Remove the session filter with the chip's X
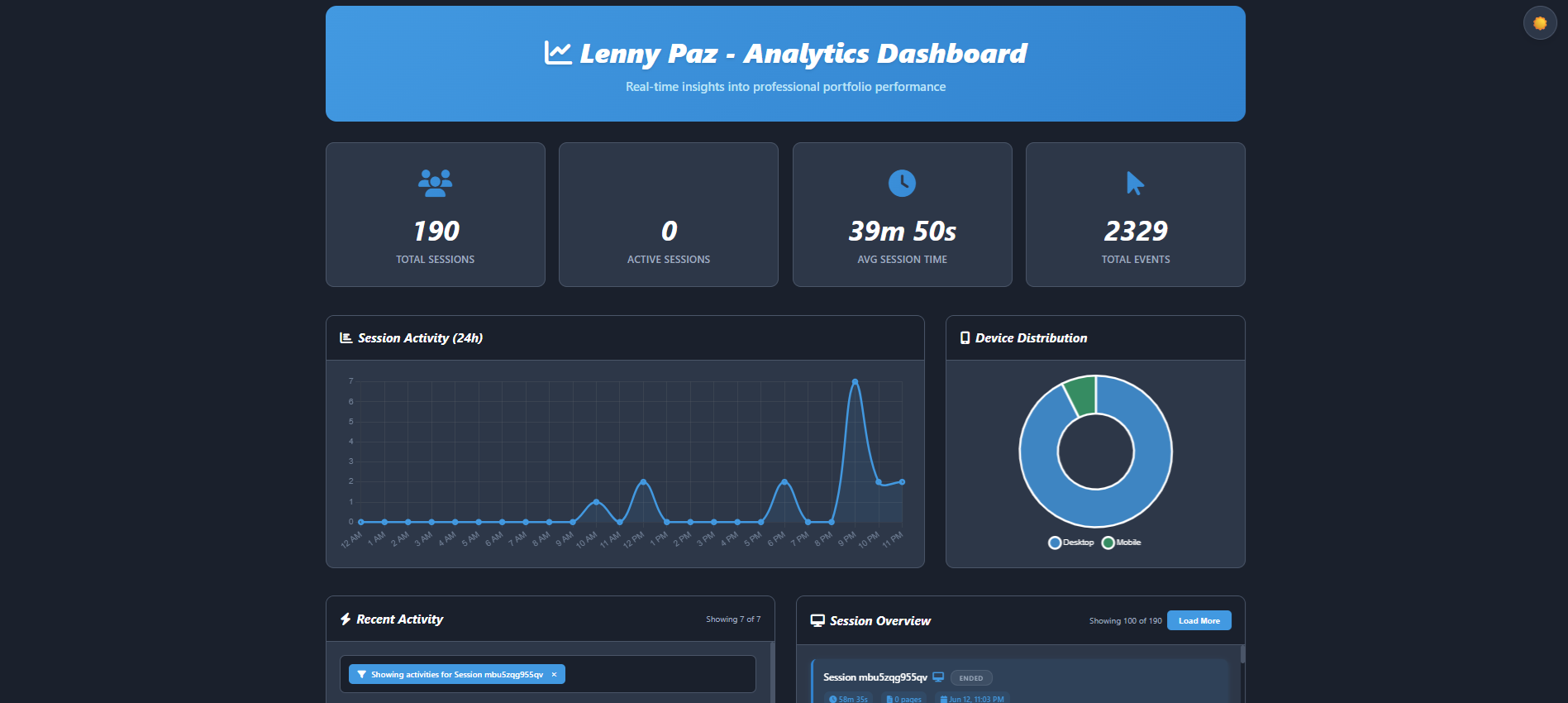This screenshot has width=1568, height=703. tap(555, 675)
